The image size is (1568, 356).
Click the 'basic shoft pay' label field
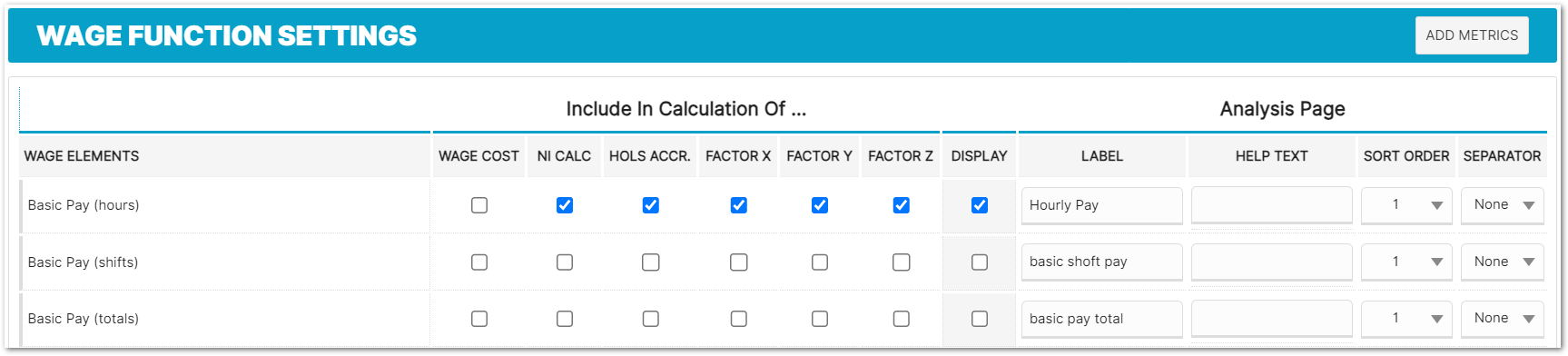1102,262
